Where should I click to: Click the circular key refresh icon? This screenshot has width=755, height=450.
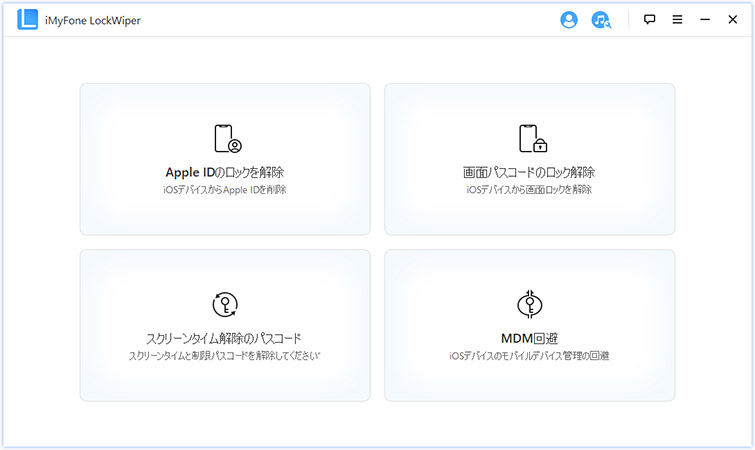[x=225, y=305]
